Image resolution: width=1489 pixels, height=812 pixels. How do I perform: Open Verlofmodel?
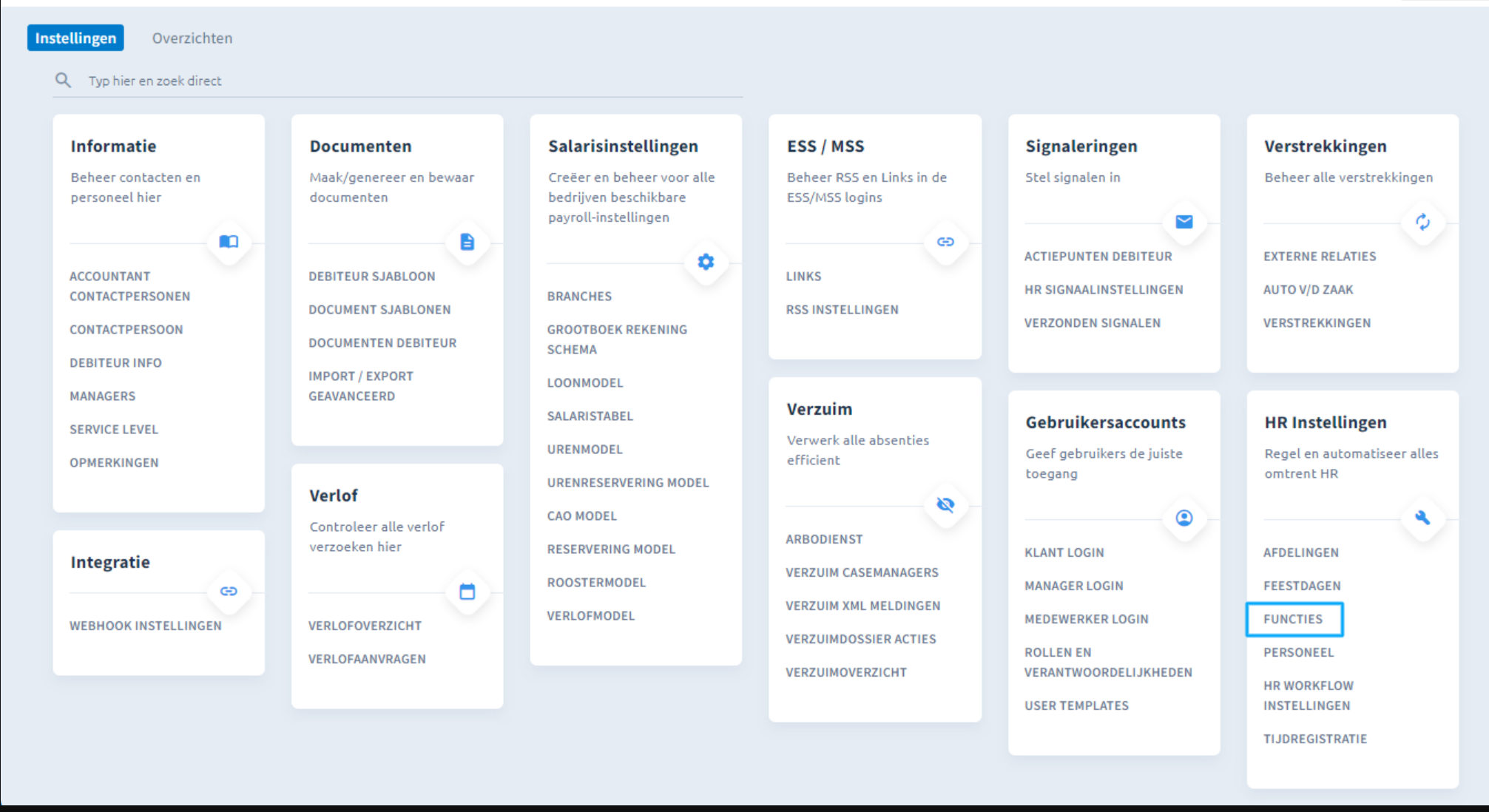pyautogui.click(x=591, y=615)
